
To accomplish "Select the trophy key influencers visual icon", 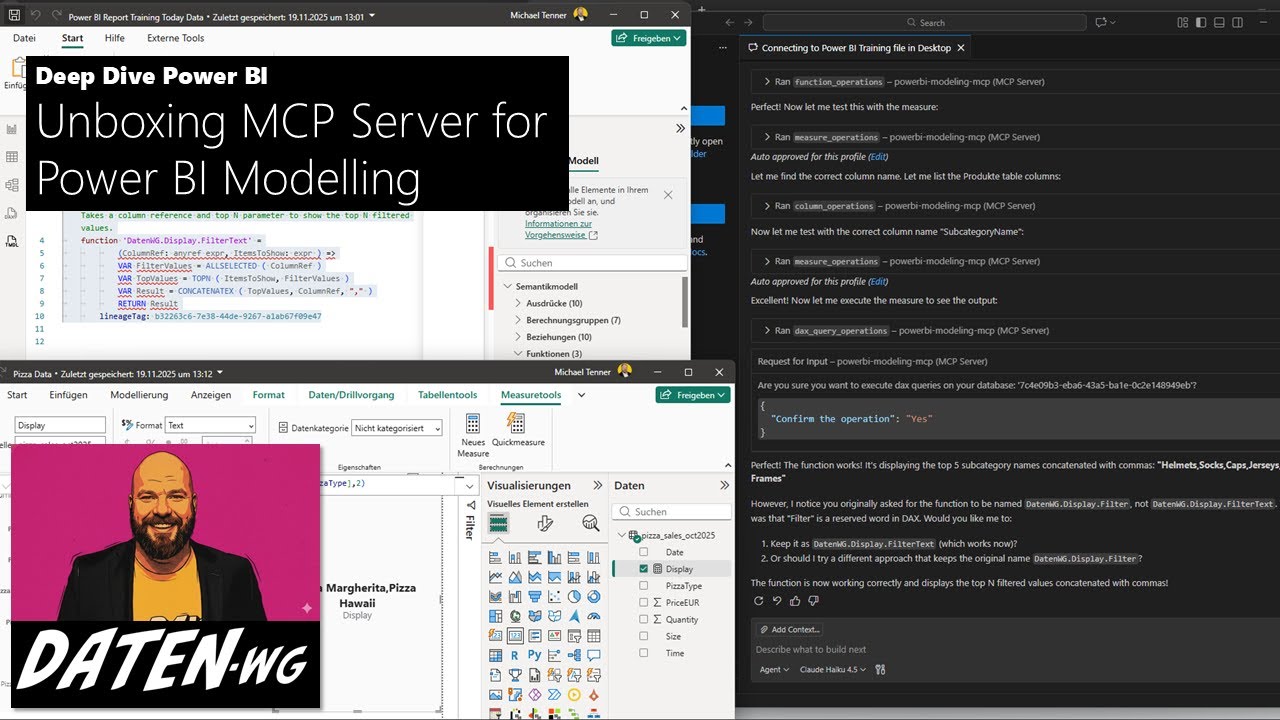I will pyautogui.click(x=515, y=675).
